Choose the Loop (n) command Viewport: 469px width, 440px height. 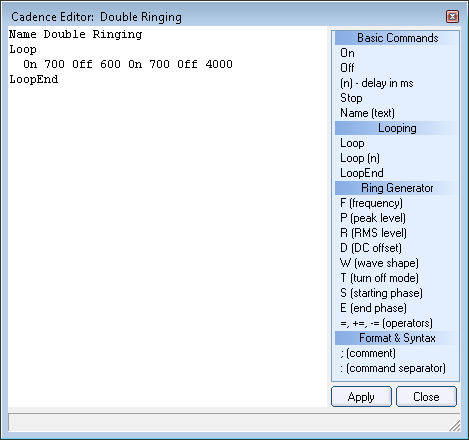coord(360,158)
